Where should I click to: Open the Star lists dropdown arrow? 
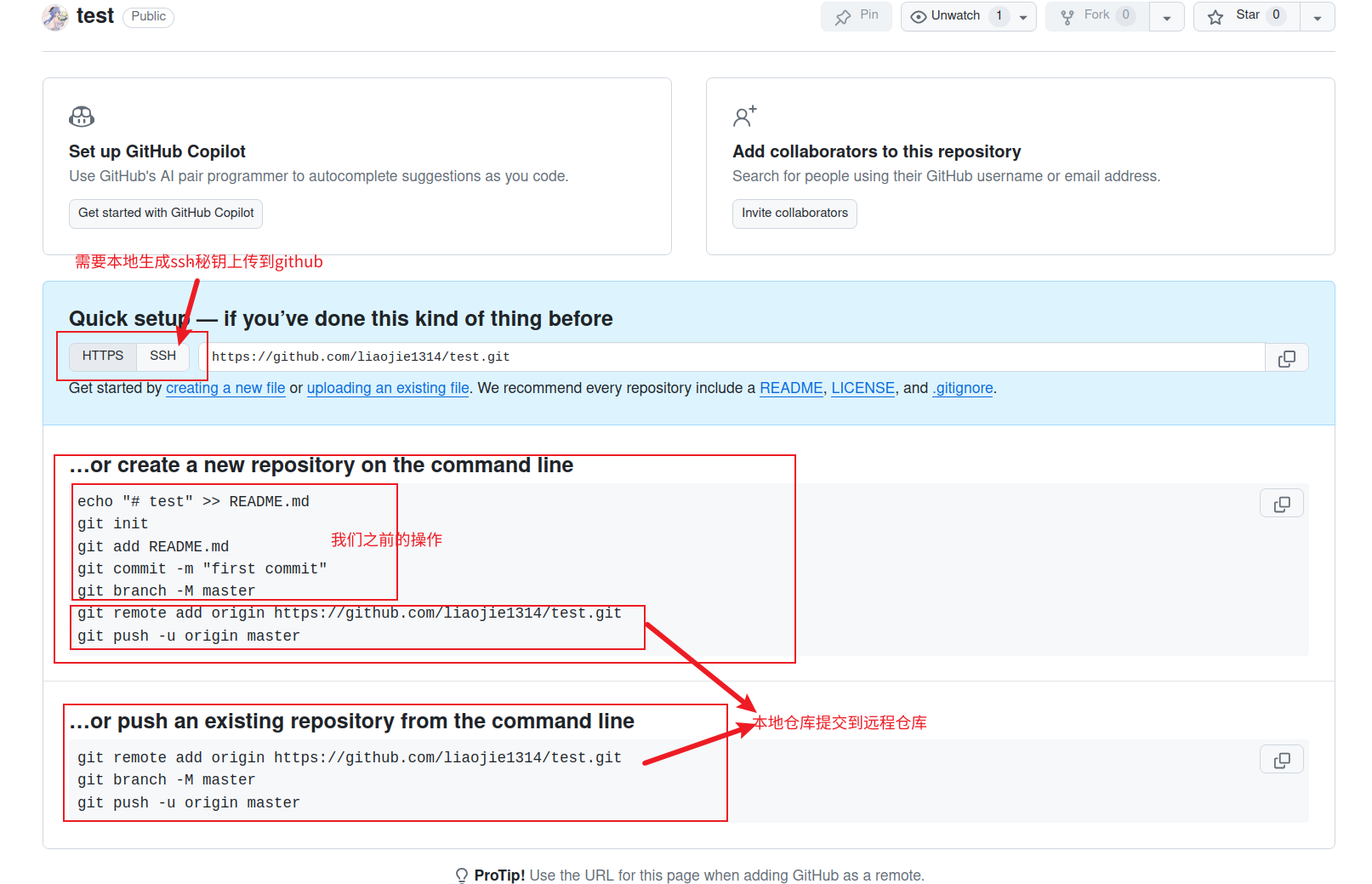click(1318, 17)
